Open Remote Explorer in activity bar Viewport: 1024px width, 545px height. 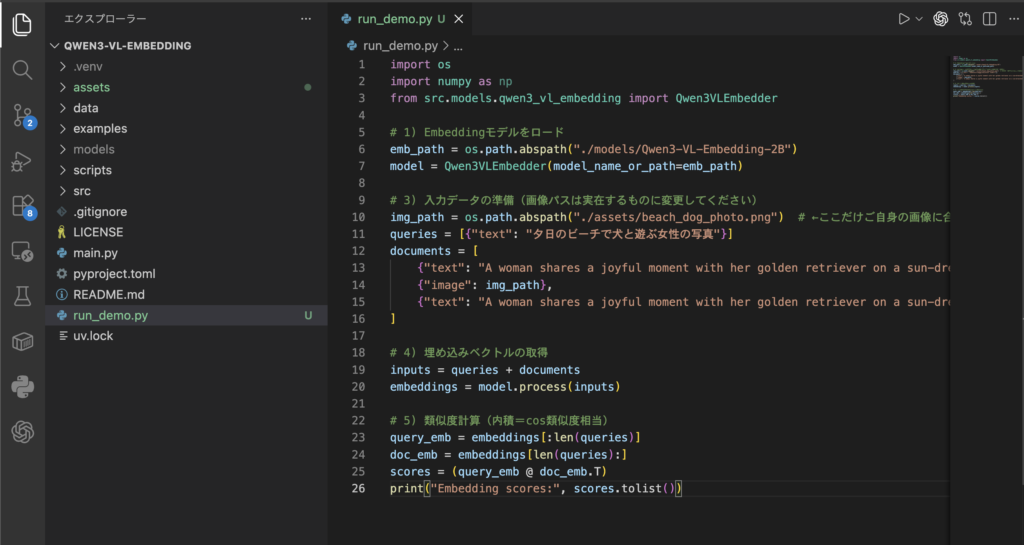(x=22, y=251)
